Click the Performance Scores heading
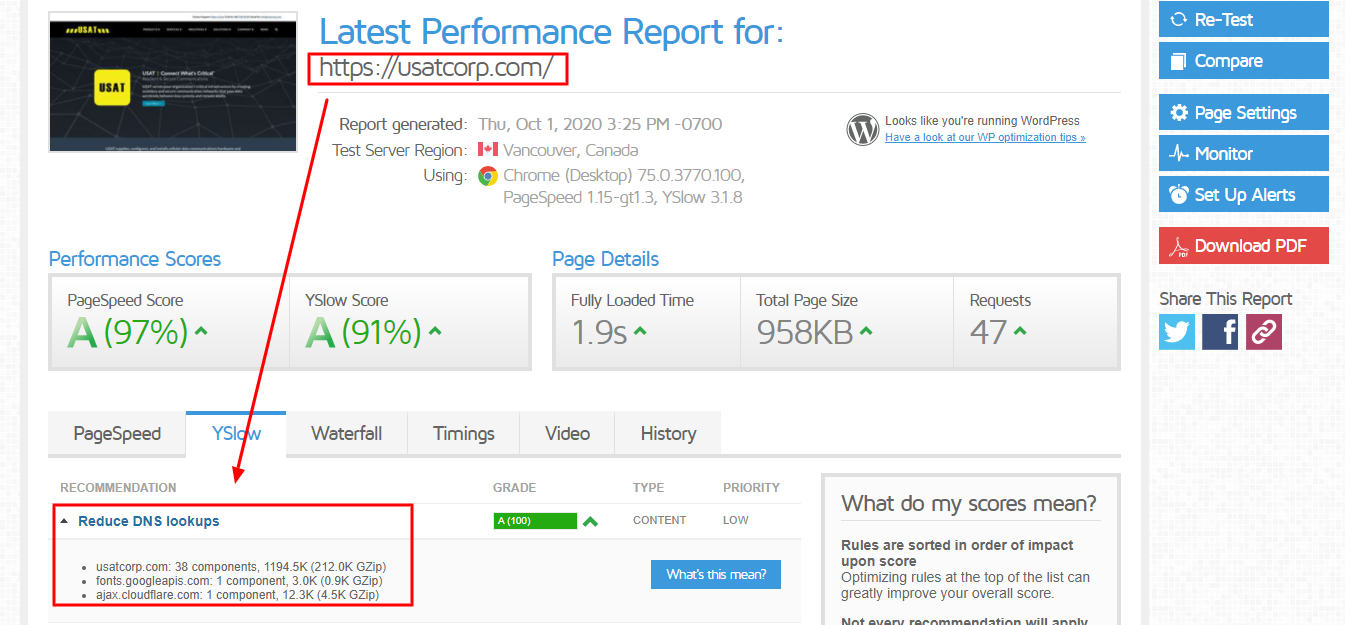Image resolution: width=1345 pixels, height=625 pixels. (x=135, y=259)
